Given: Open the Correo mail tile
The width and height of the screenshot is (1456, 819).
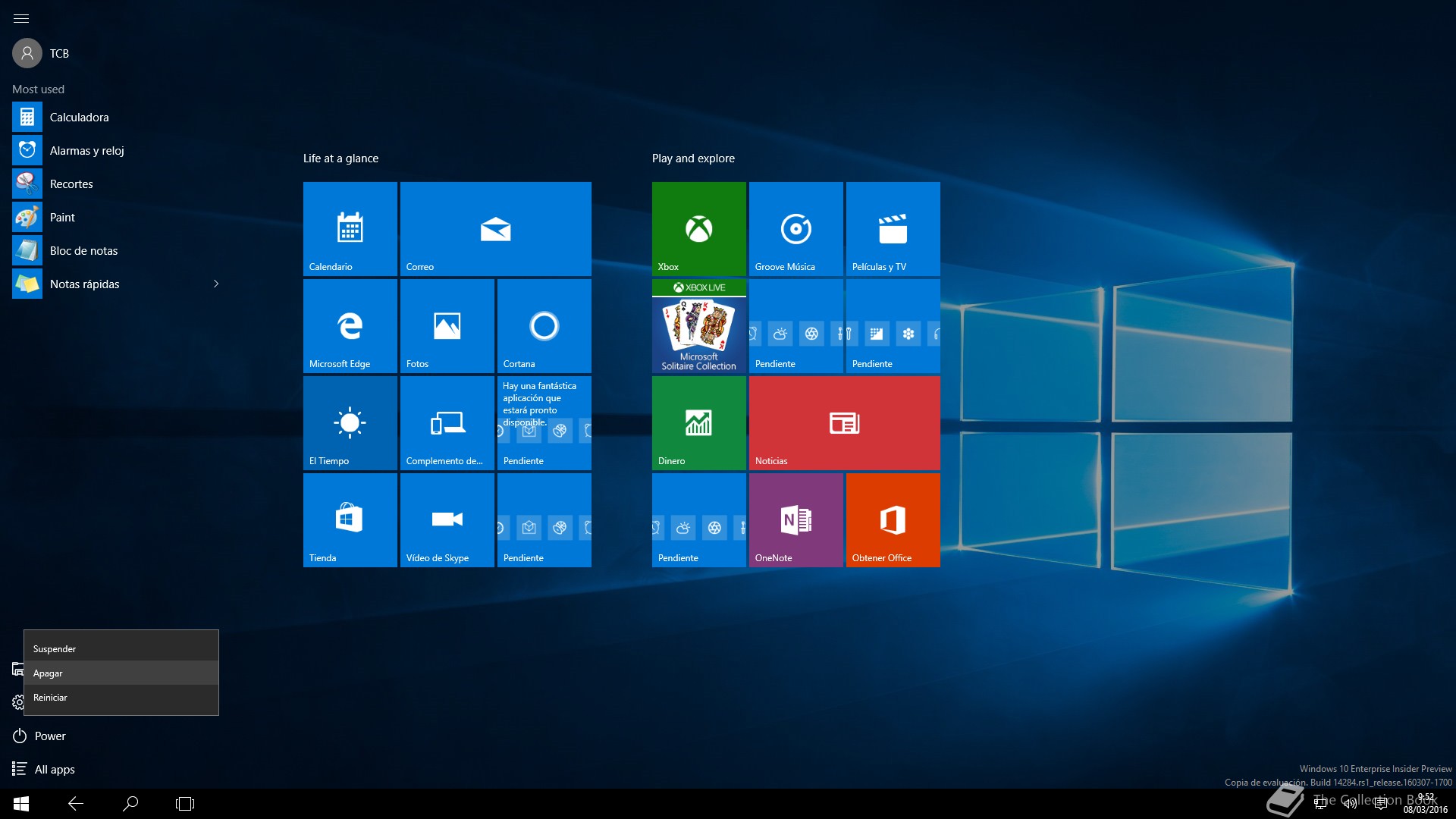Looking at the screenshot, I should pos(496,229).
